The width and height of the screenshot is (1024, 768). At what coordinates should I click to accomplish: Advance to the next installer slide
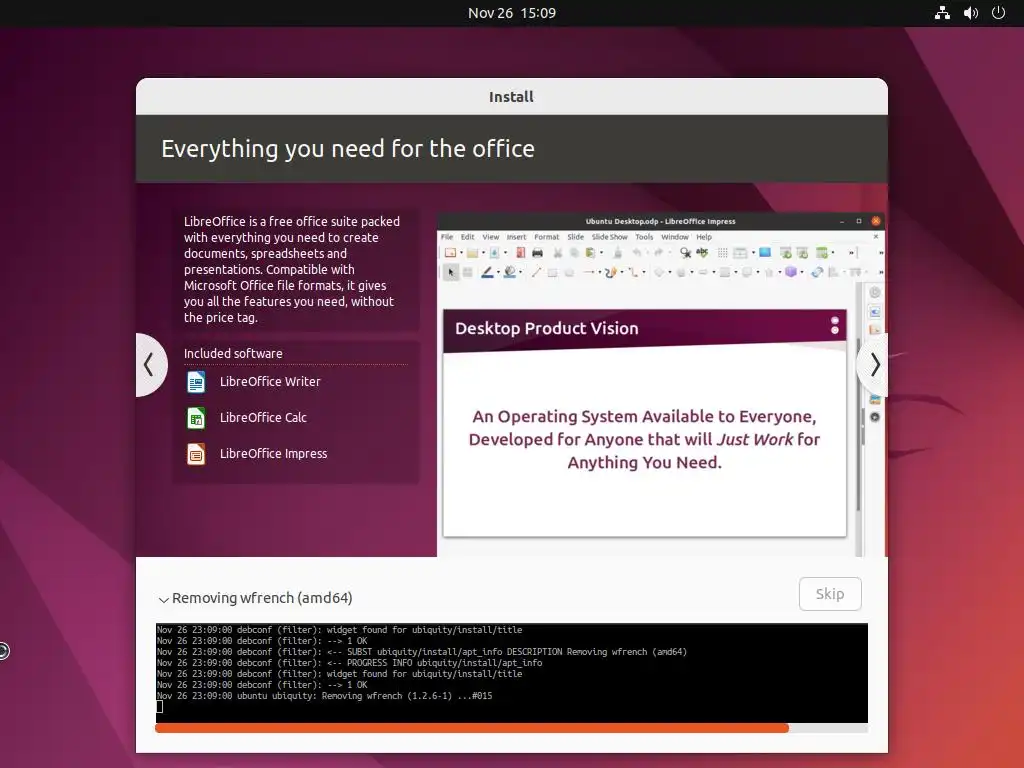click(x=874, y=364)
